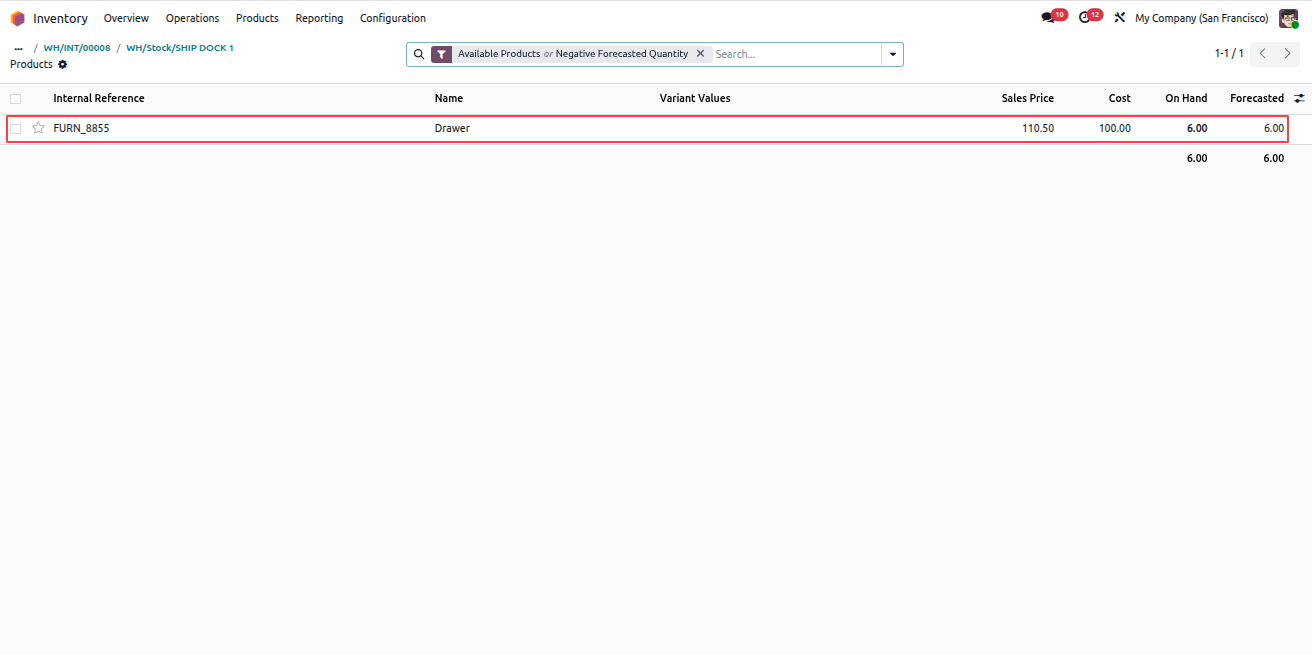Mark Drawer as favorite with star
The width and height of the screenshot is (1312, 655).
click(38, 128)
